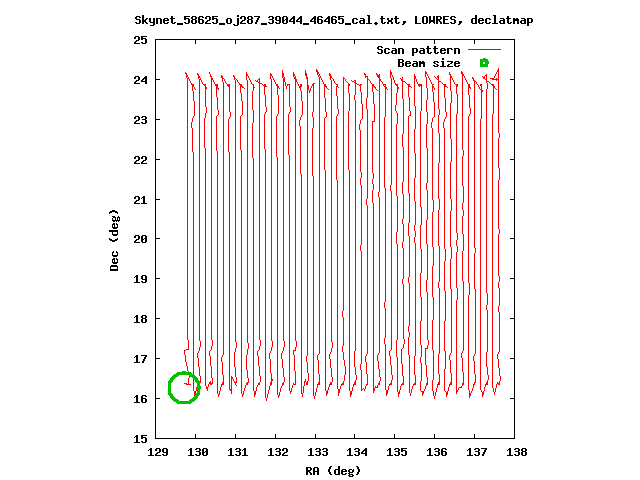This screenshot has width=640, height=480.
Task: Click the Dec axis value 16
Action: pos(140,399)
